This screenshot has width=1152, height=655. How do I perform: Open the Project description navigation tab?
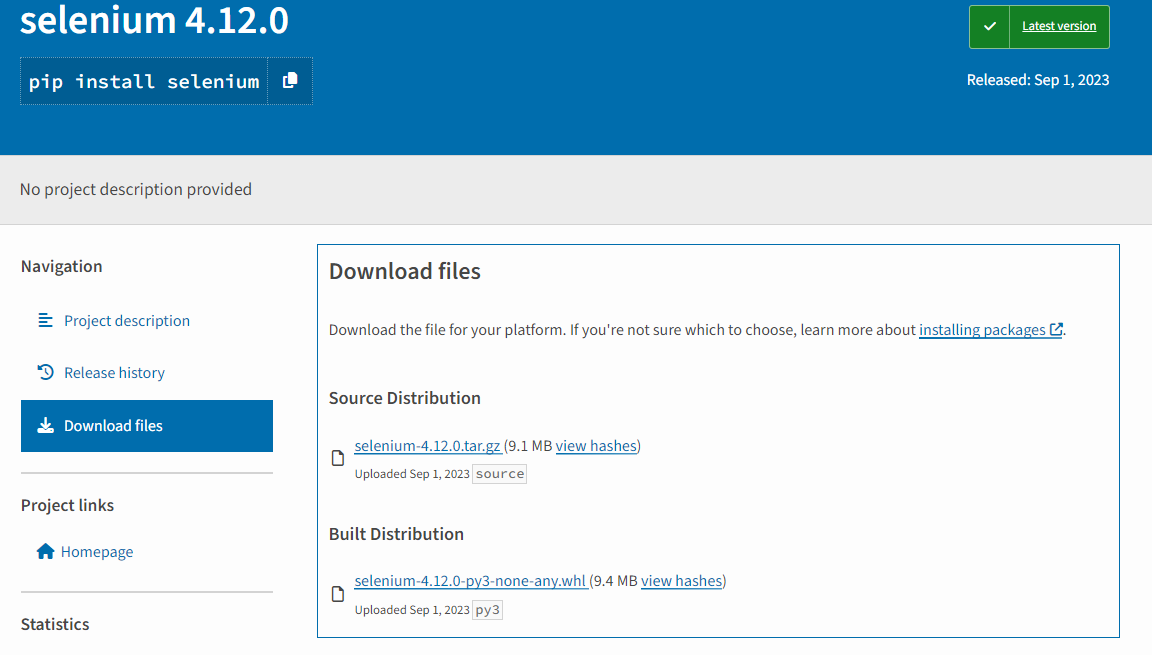[x=147, y=321]
